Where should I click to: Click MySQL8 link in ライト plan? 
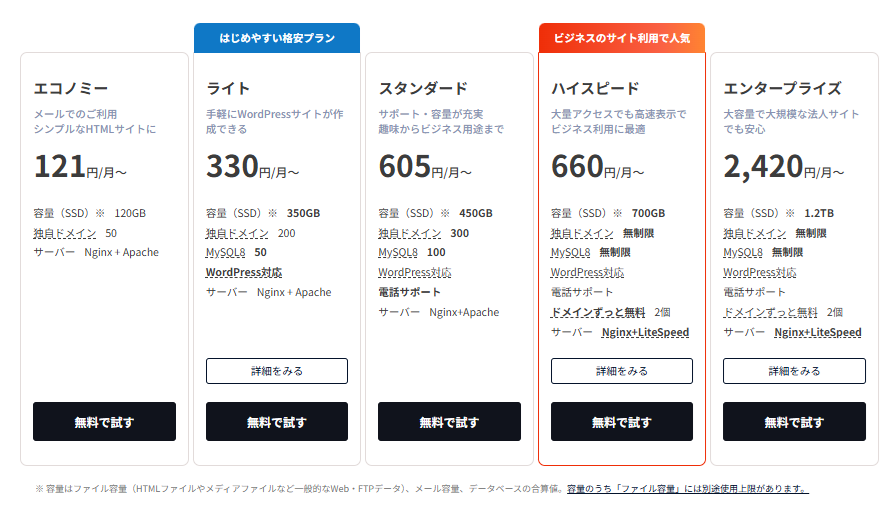pos(225,253)
